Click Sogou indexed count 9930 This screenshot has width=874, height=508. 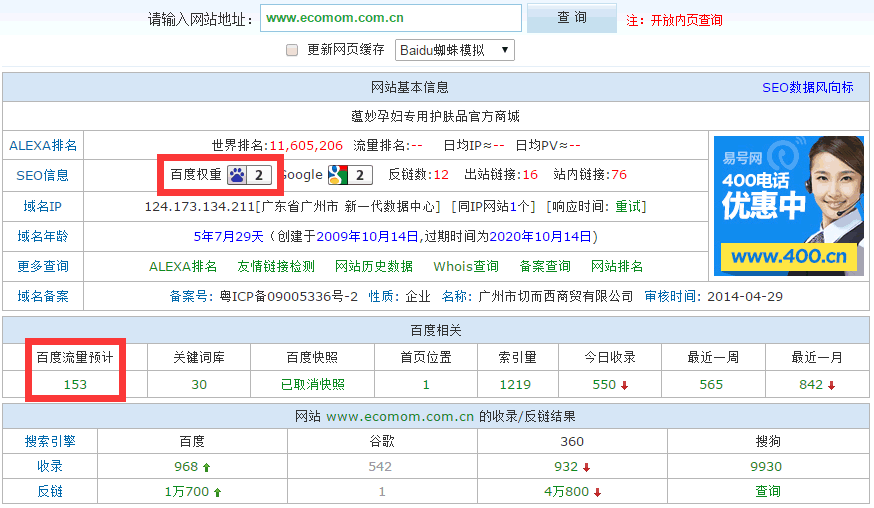click(x=766, y=467)
